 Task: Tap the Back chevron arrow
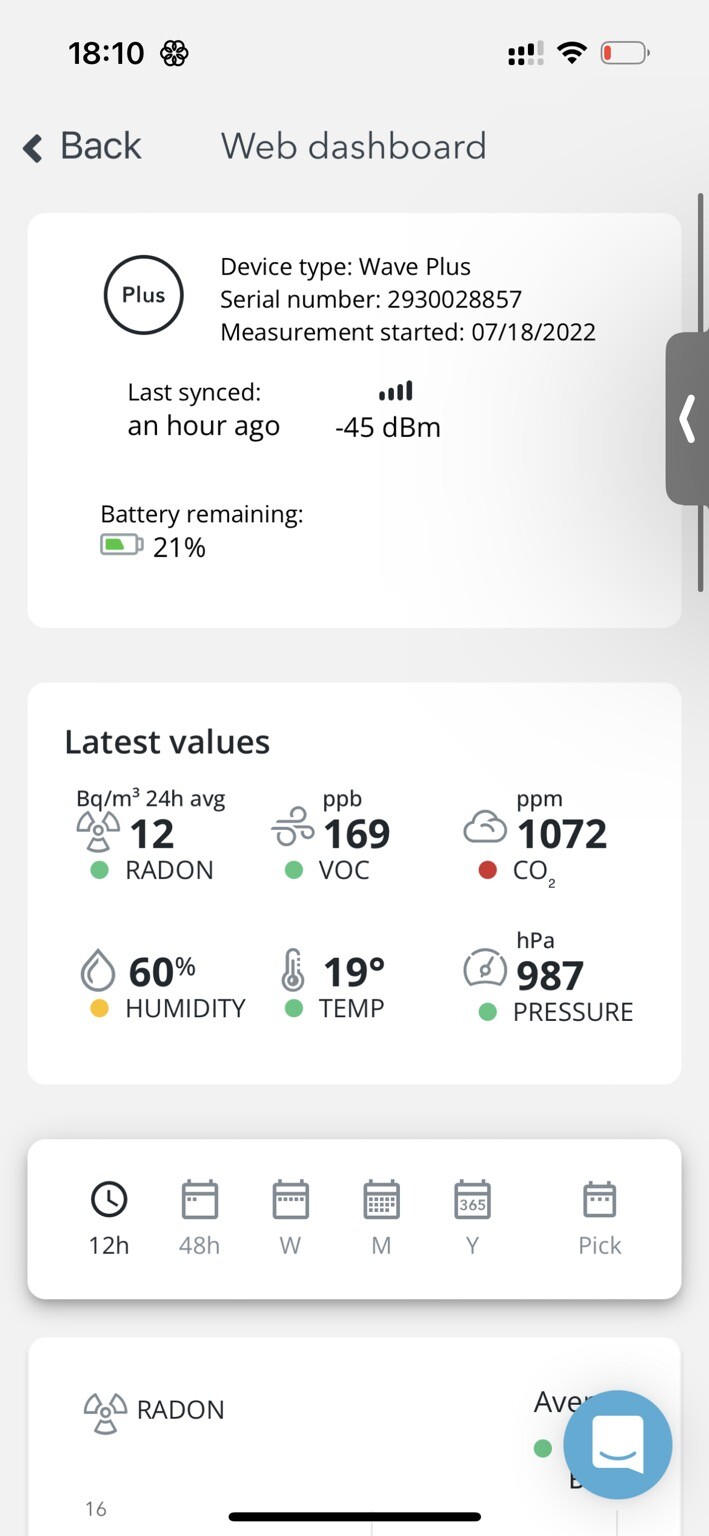(33, 148)
